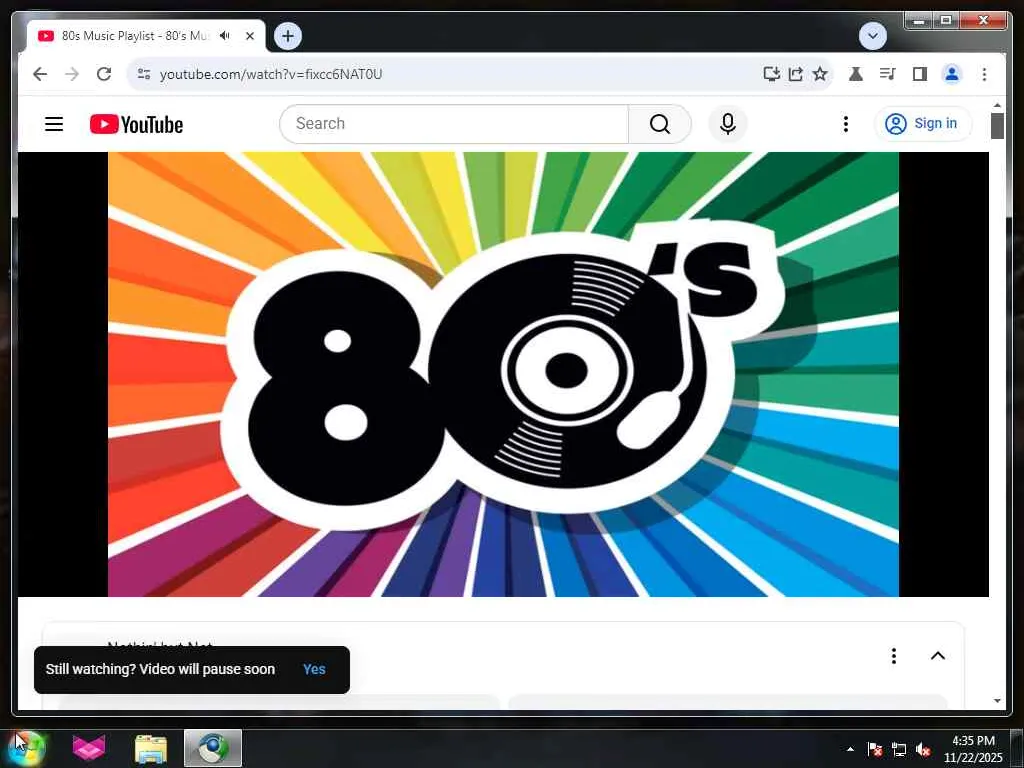Sign in to YouTube
Image resolution: width=1024 pixels, height=768 pixels.
click(x=922, y=123)
